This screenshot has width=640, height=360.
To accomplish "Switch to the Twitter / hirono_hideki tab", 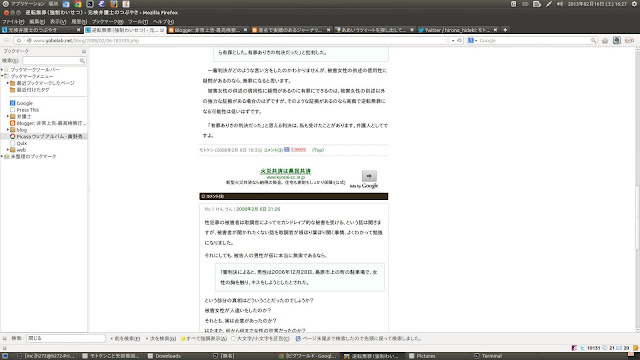I will click(x=458, y=30).
